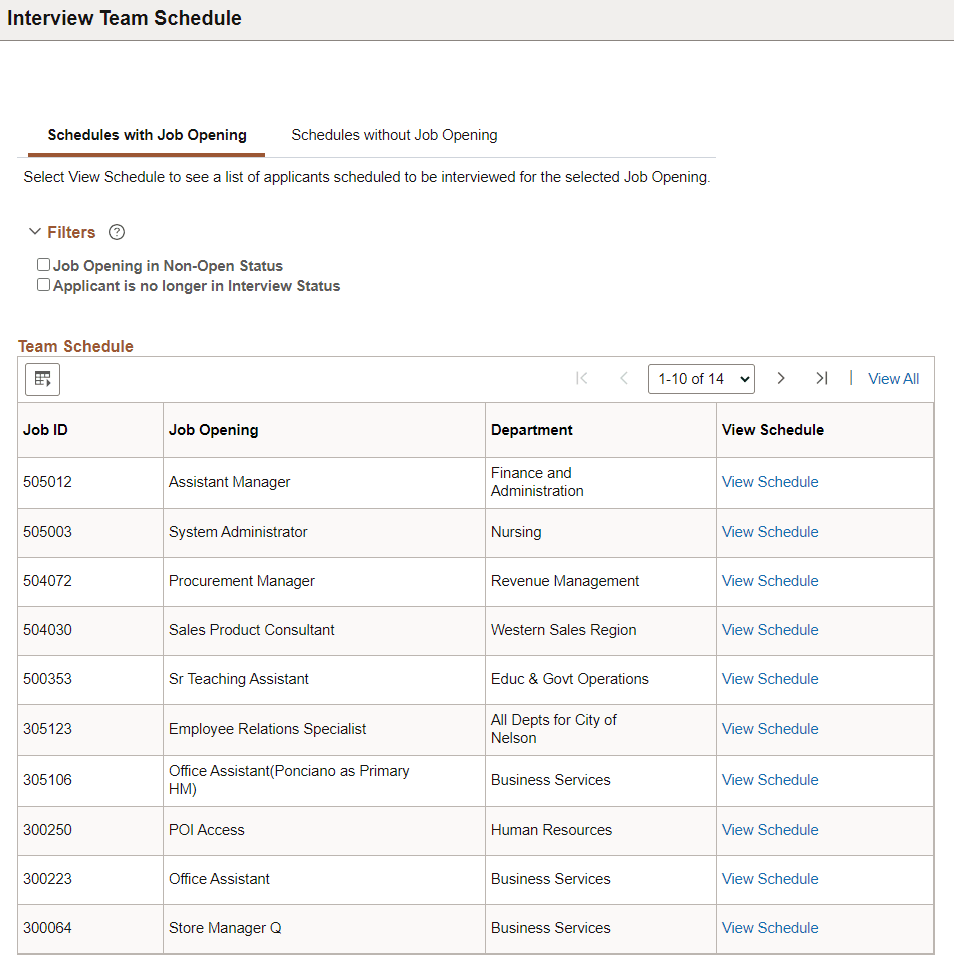Screen dimensions: 954x975
Task: Select Job ID 305123 cell
Action: click(90, 729)
